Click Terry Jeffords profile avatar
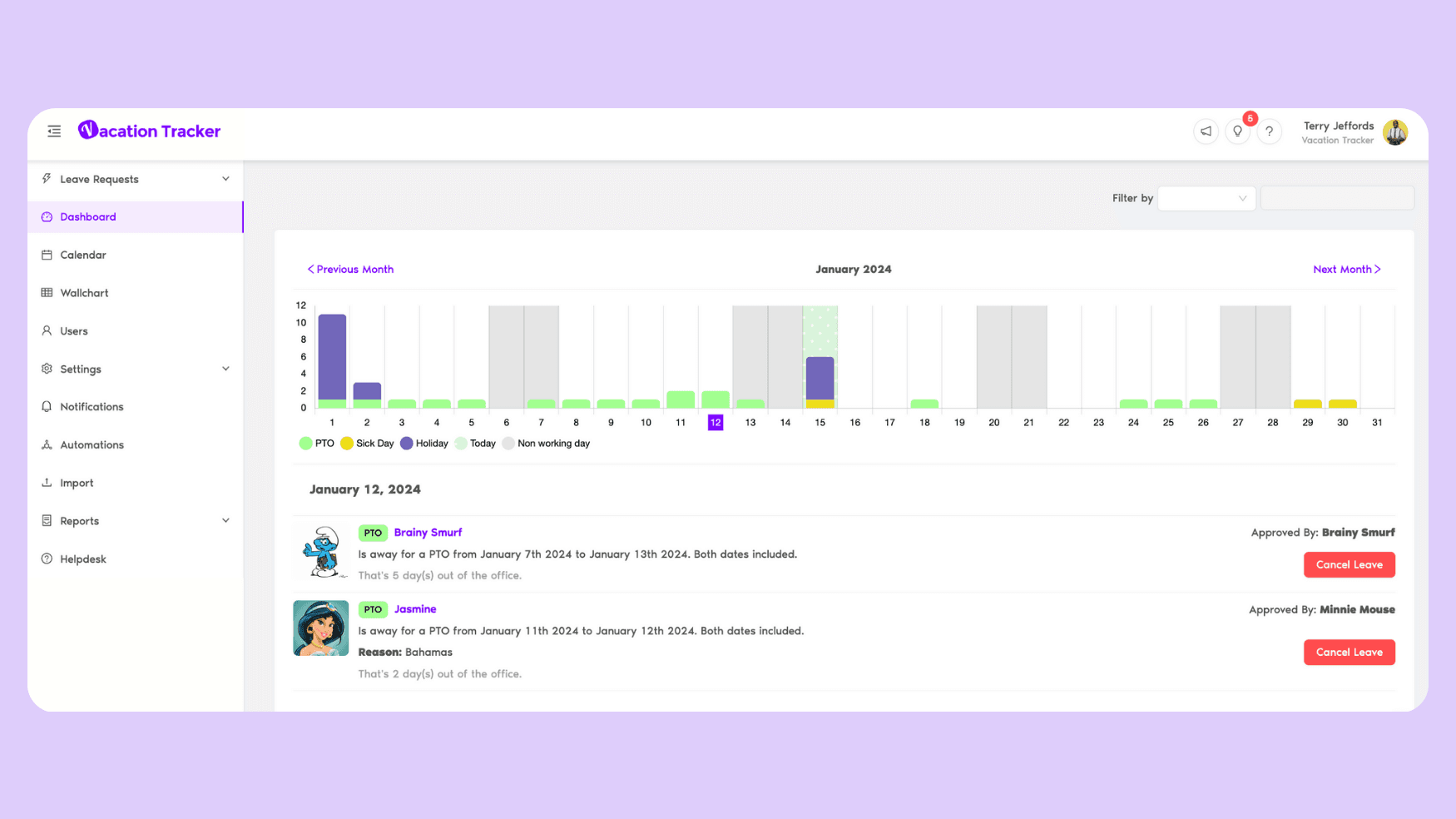Viewport: 1456px width, 819px height. pyautogui.click(x=1395, y=132)
